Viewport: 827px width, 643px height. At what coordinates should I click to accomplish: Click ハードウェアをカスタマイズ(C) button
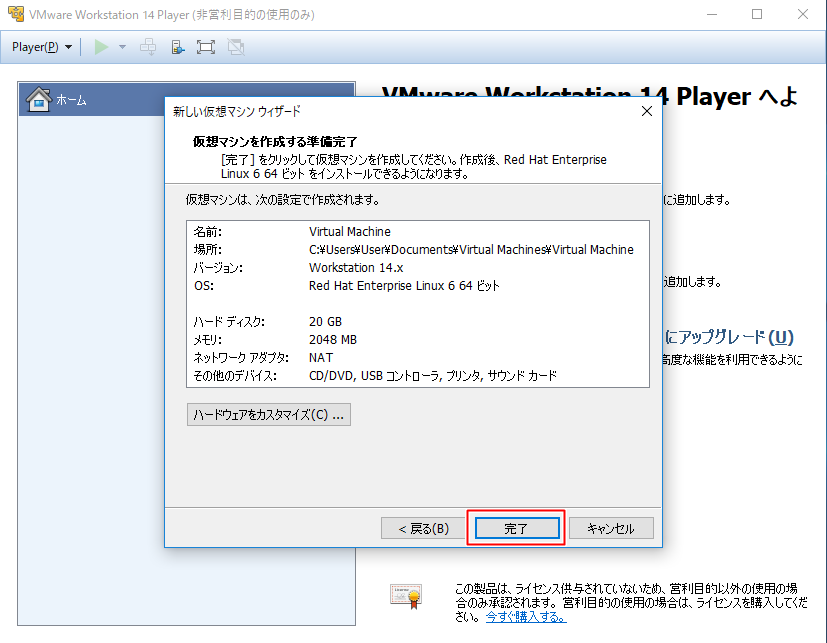point(268,415)
